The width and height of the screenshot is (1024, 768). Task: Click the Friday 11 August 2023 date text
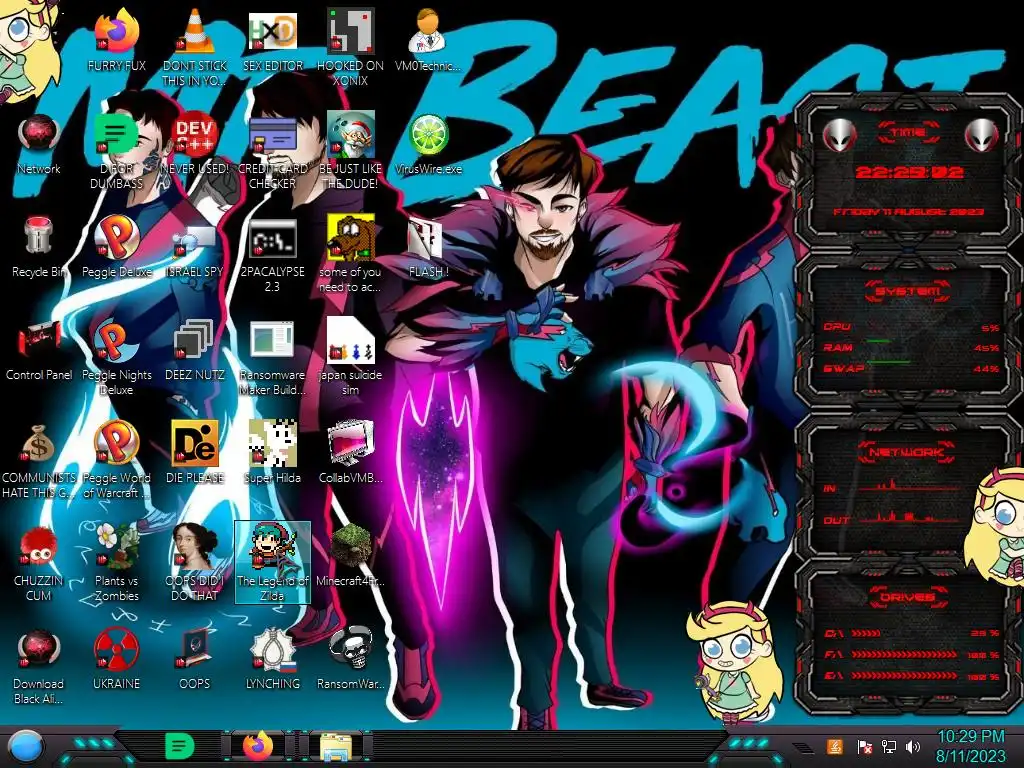pos(908,212)
